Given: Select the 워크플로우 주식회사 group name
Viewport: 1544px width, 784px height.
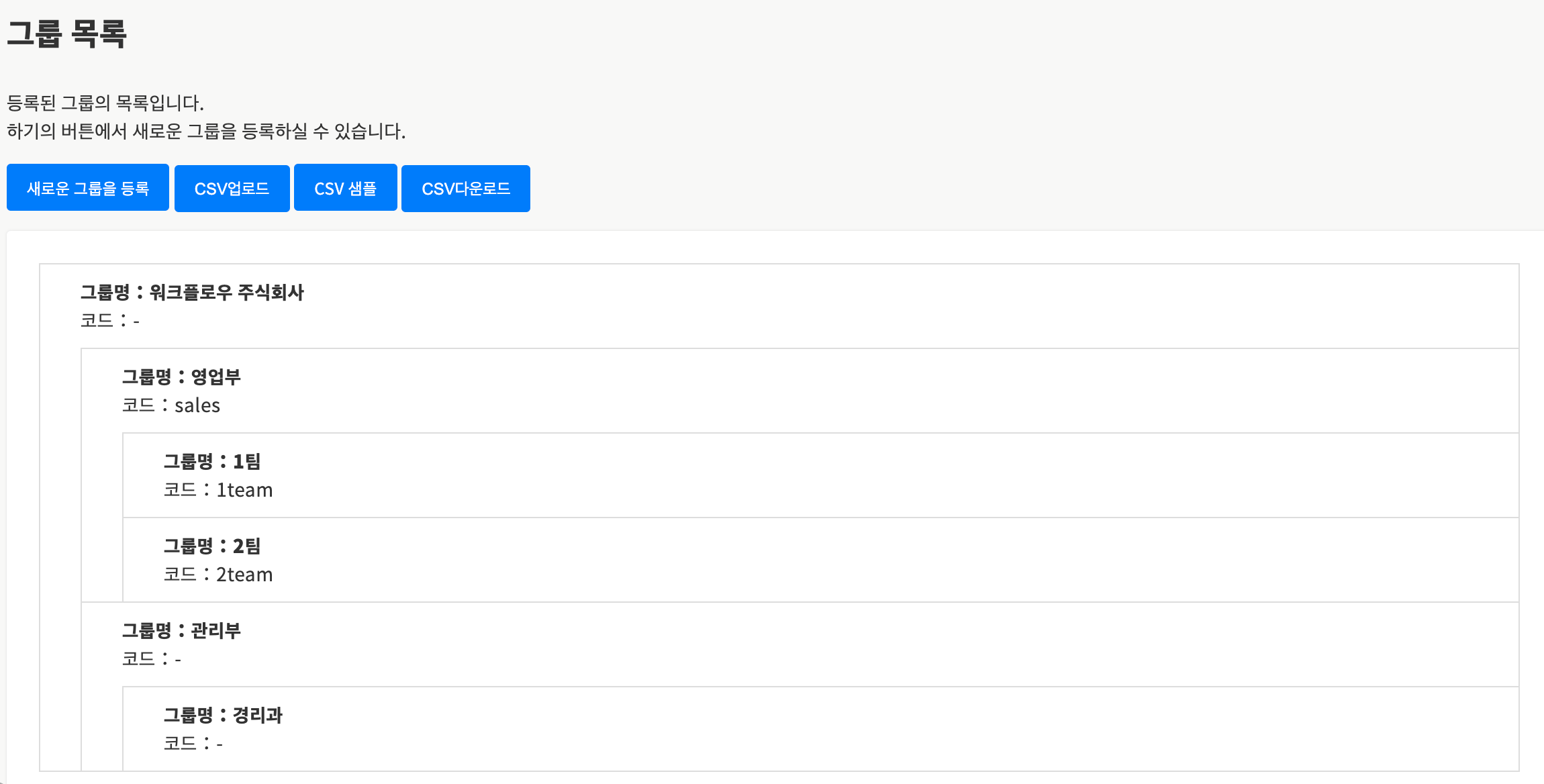Looking at the screenshot, I should pyautogui.click(x=227, y=292).
